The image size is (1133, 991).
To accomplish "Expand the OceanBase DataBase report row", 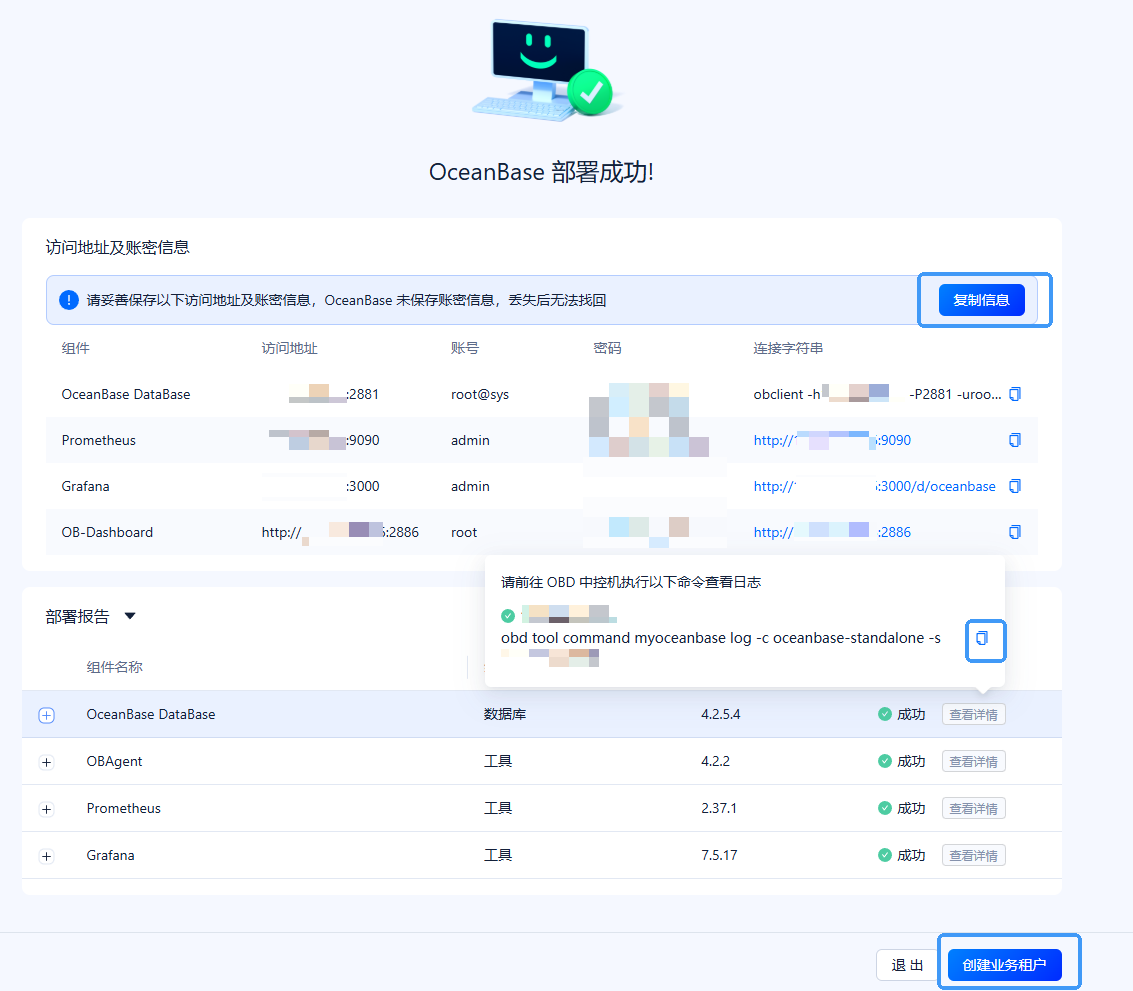I will [x=46, y=715].
